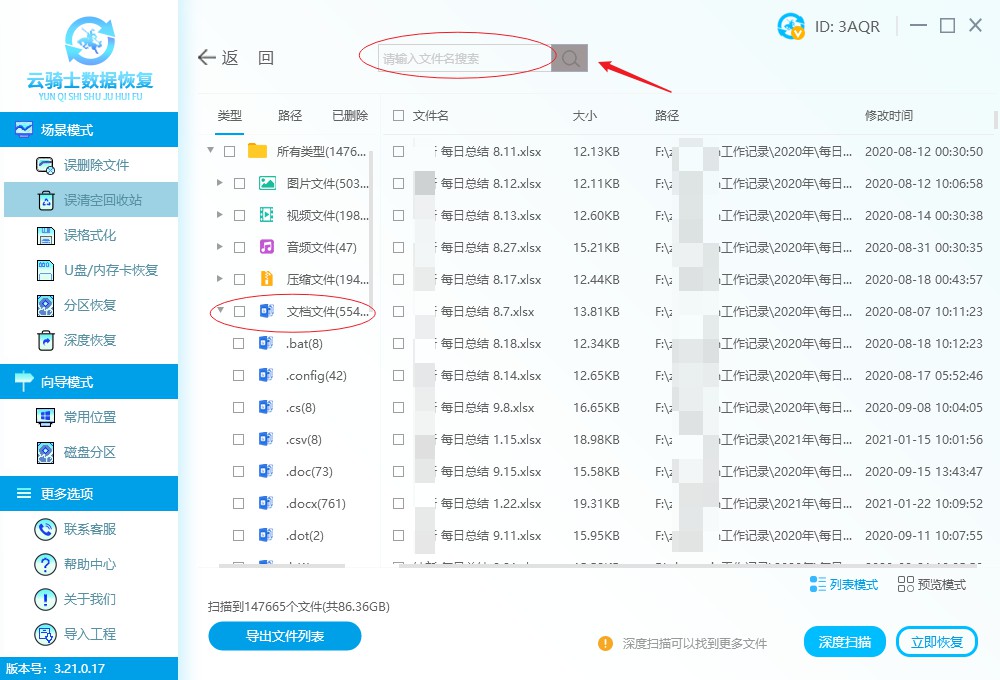Open the 场景模式 section header
The height and width of the screenshot is (680, 1000).
(x=89, y=129)
